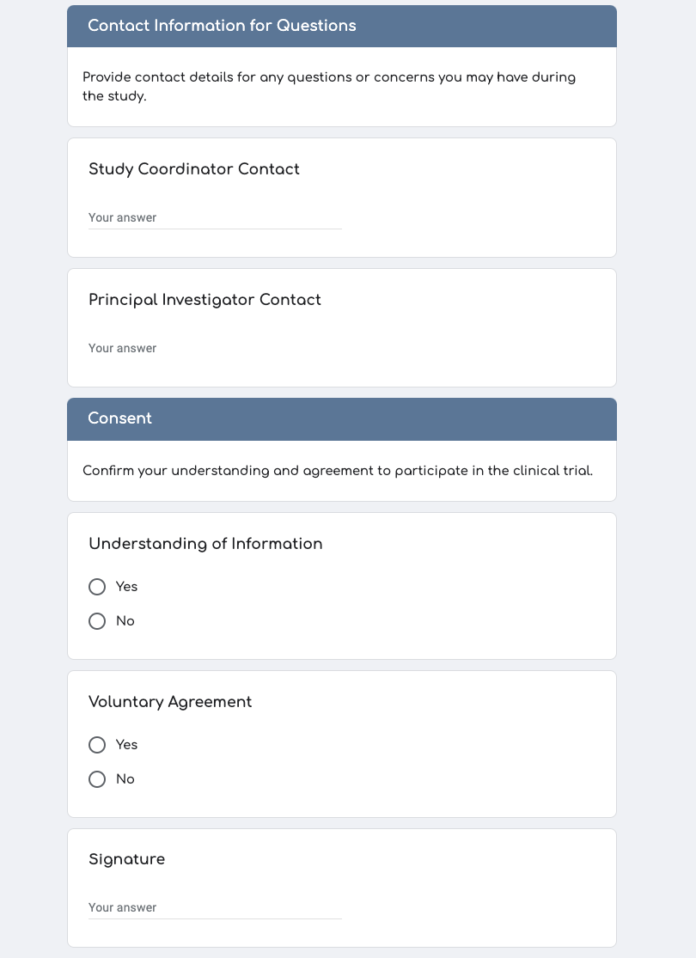Screen dimensions: 696x958
Task: Select Yes for Understanding of Information
Action: (x=97, y=587)
